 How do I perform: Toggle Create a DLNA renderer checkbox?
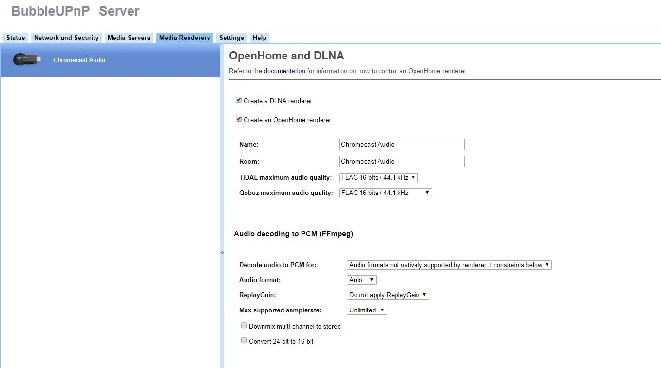239,100
